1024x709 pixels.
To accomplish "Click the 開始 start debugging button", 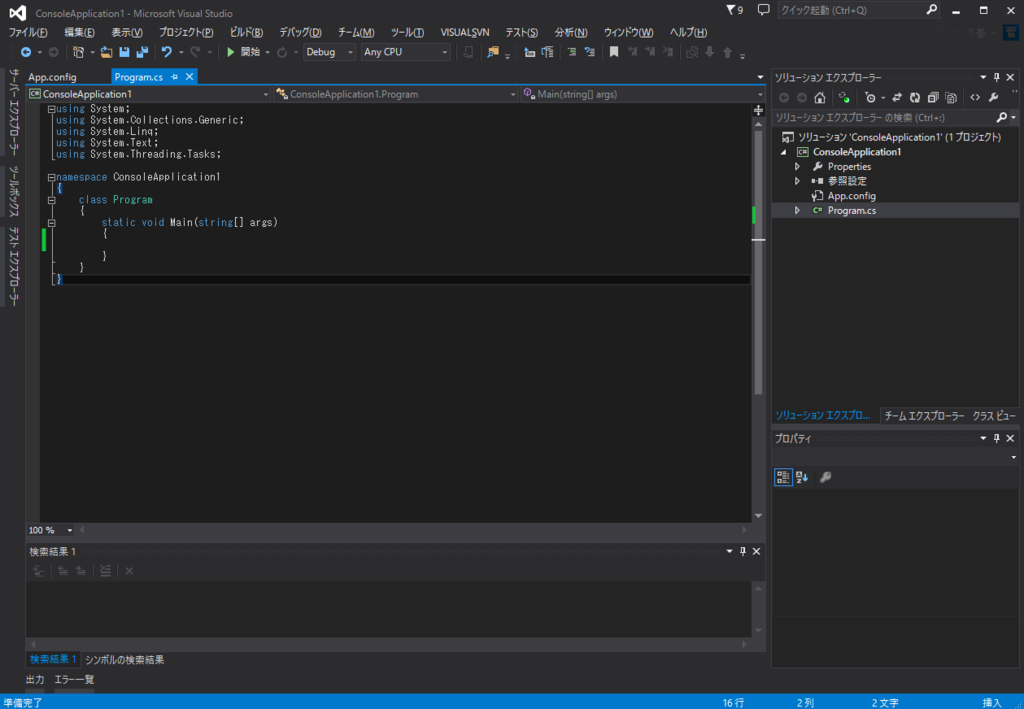I will tap(243, 52).
